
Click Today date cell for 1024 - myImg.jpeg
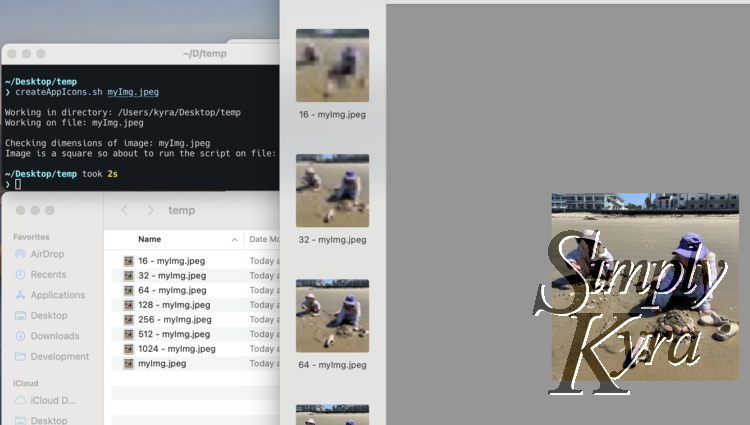(264, 349)
